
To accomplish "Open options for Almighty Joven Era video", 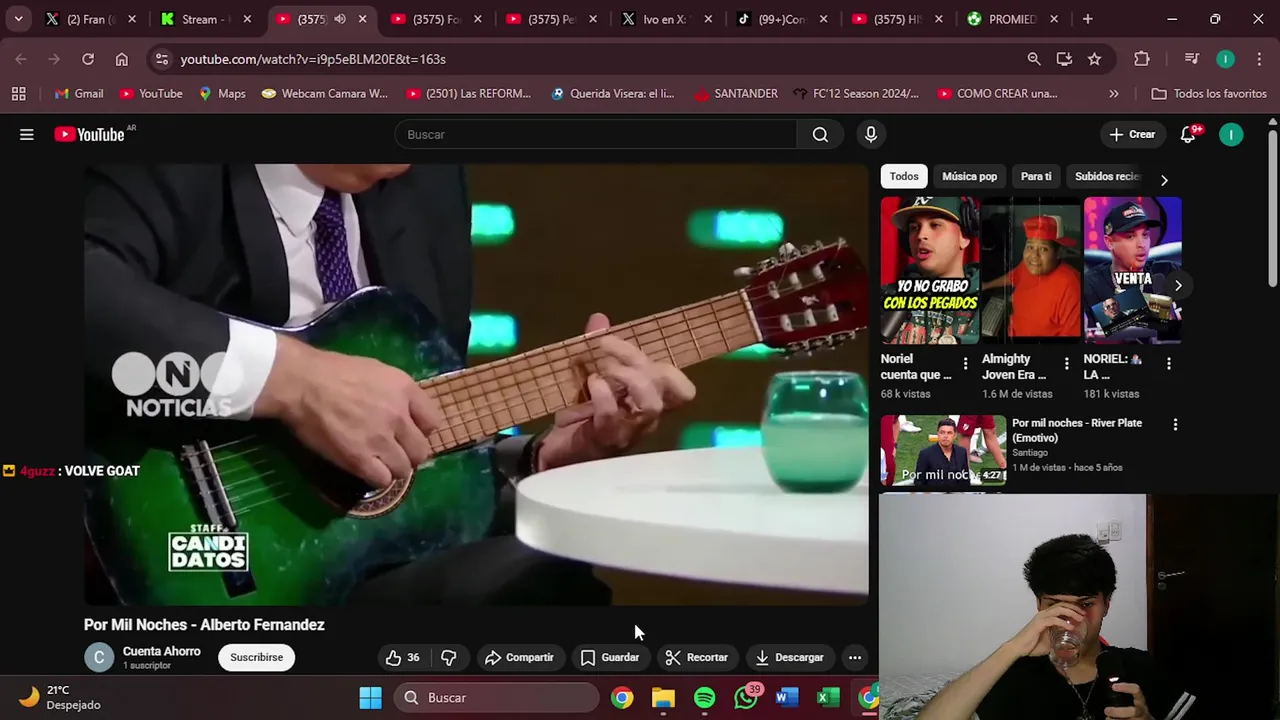I will (x=1066, y=364).
